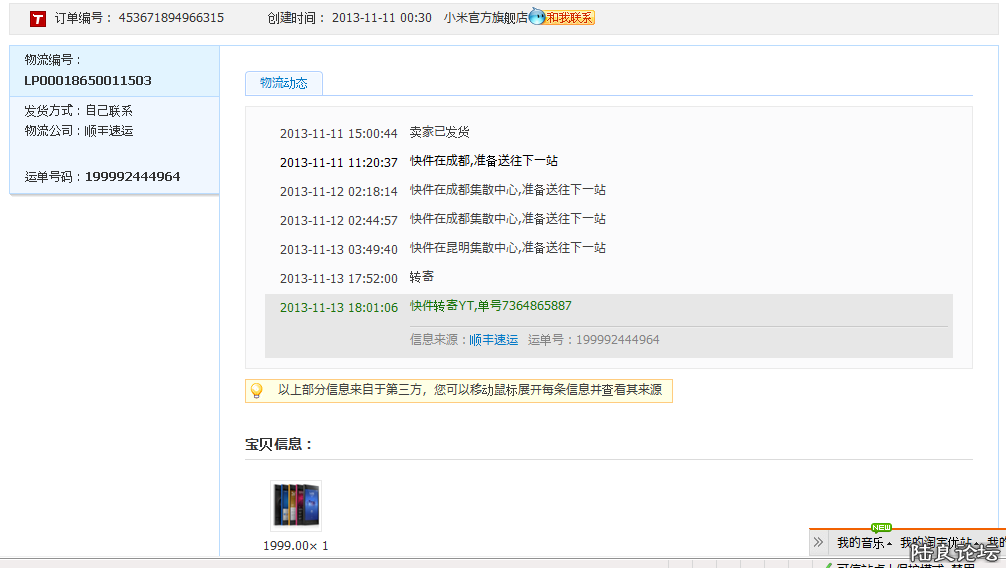Click the waybill number 199992444964 in sidebar
Image resolution: width=1006 pixels, height=568 pixels.
[x=132, y=177]
